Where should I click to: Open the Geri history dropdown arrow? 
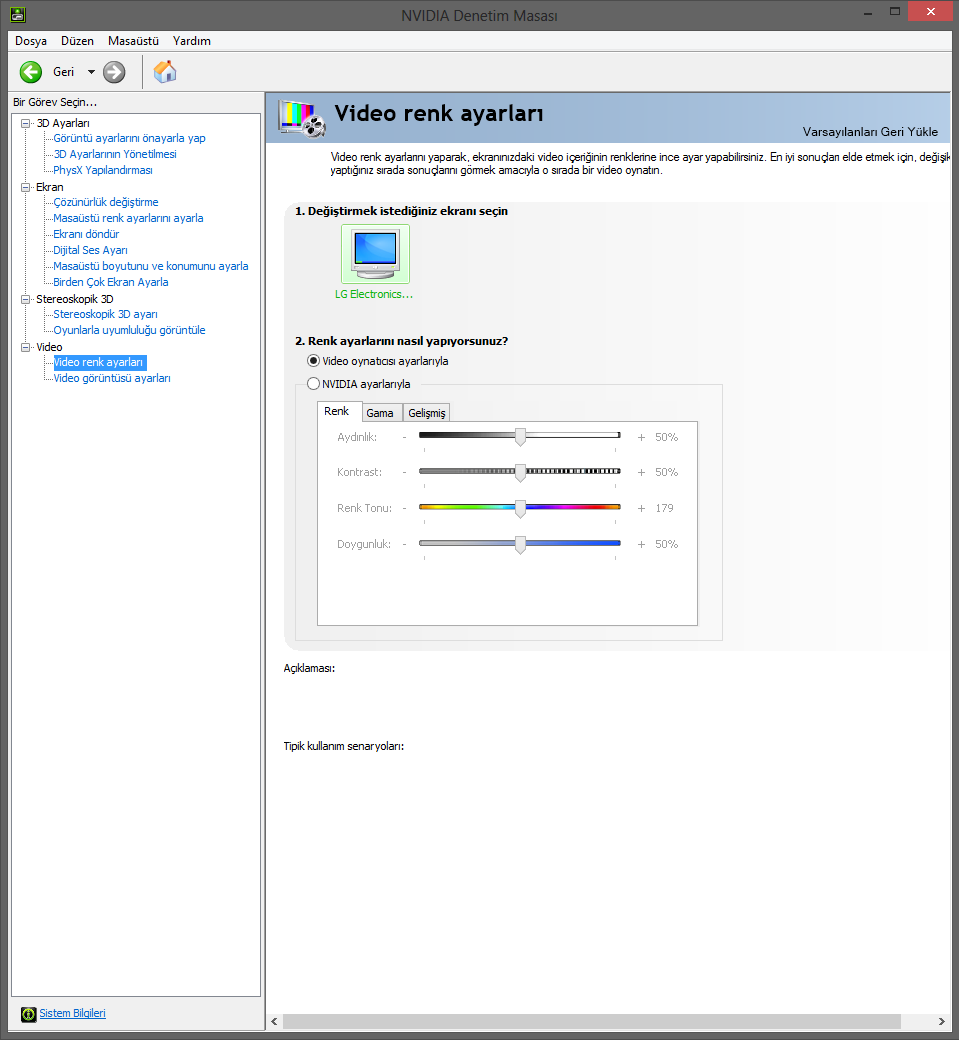(x=92, y=72)
